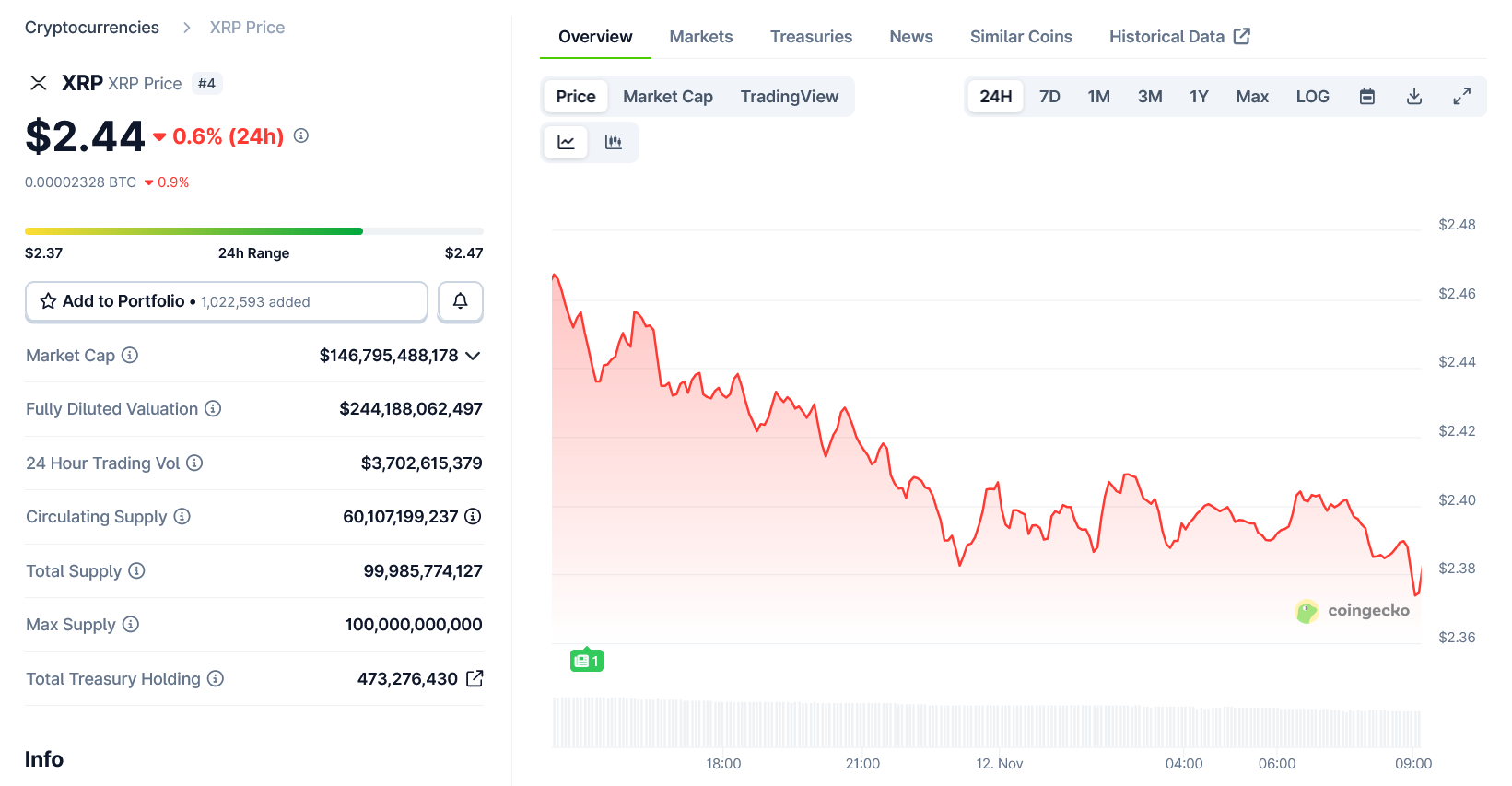The image size is (1512, 786).
Task: Set chart range to 7D
Action: point(1049,96)
